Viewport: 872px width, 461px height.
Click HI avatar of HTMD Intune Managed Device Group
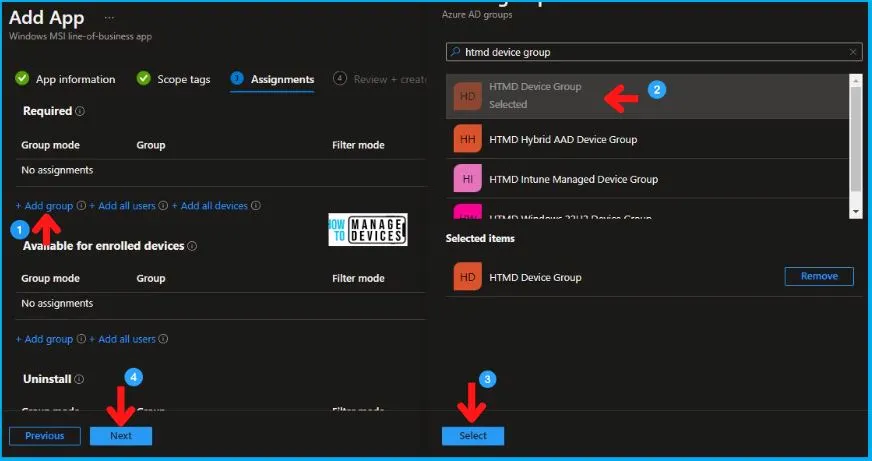[468, 179]
